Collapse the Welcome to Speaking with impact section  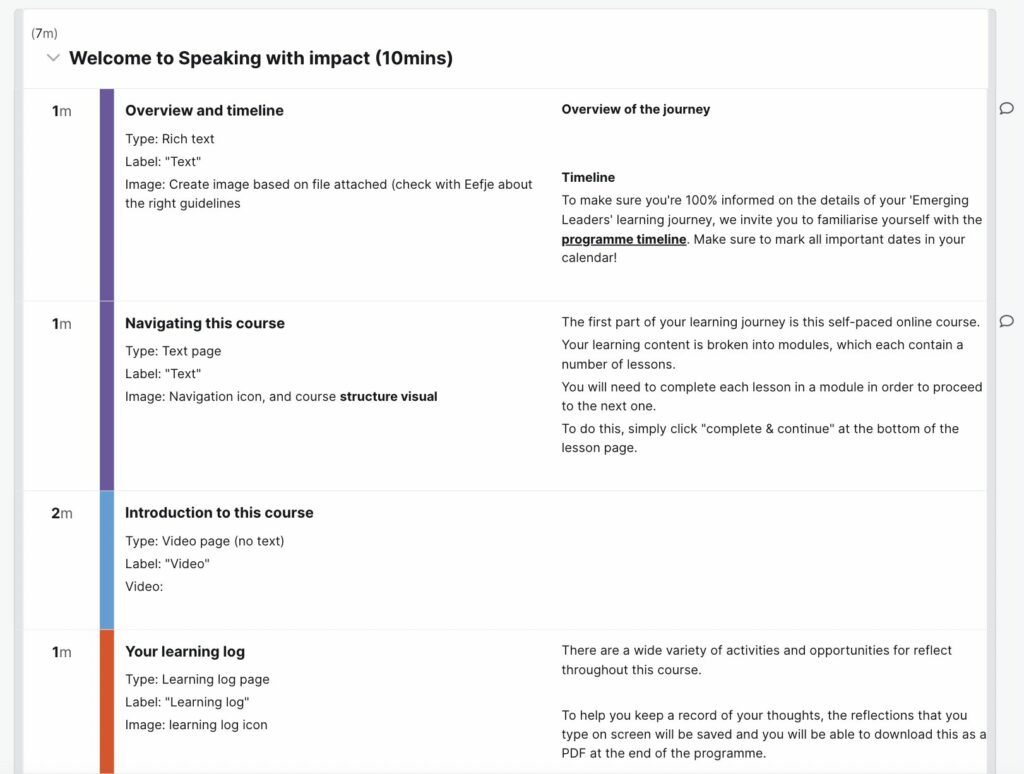coord(54,57)
